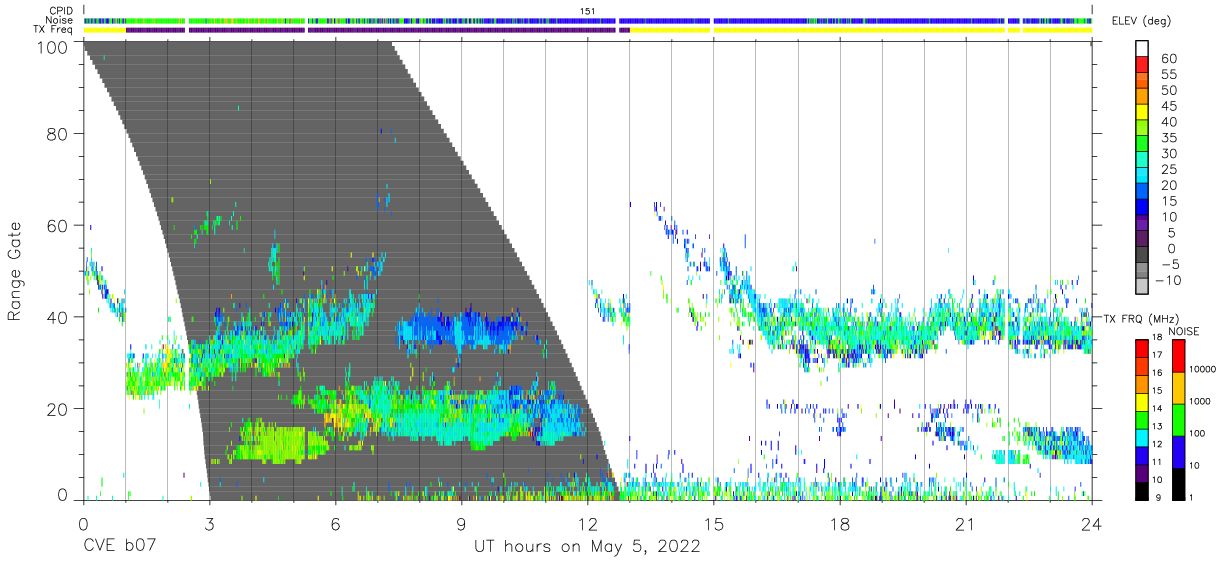1228x567 pixels.
Task: Click the red top segment of NOISE bar
Action: (1178, 356)
